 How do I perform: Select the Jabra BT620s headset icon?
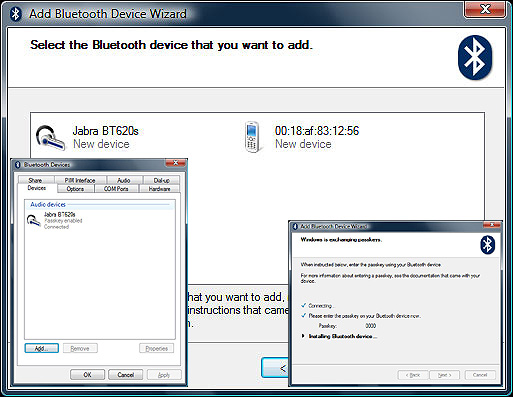[50, 137]
